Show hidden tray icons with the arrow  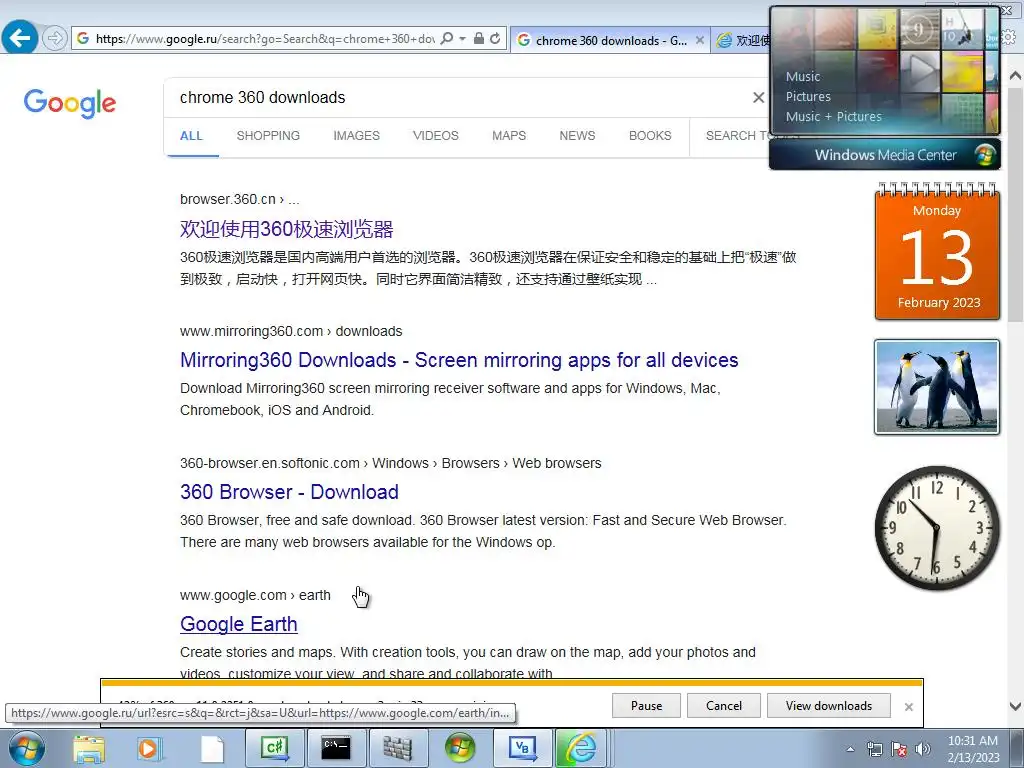pyautogui.click(x=850, y=749)
